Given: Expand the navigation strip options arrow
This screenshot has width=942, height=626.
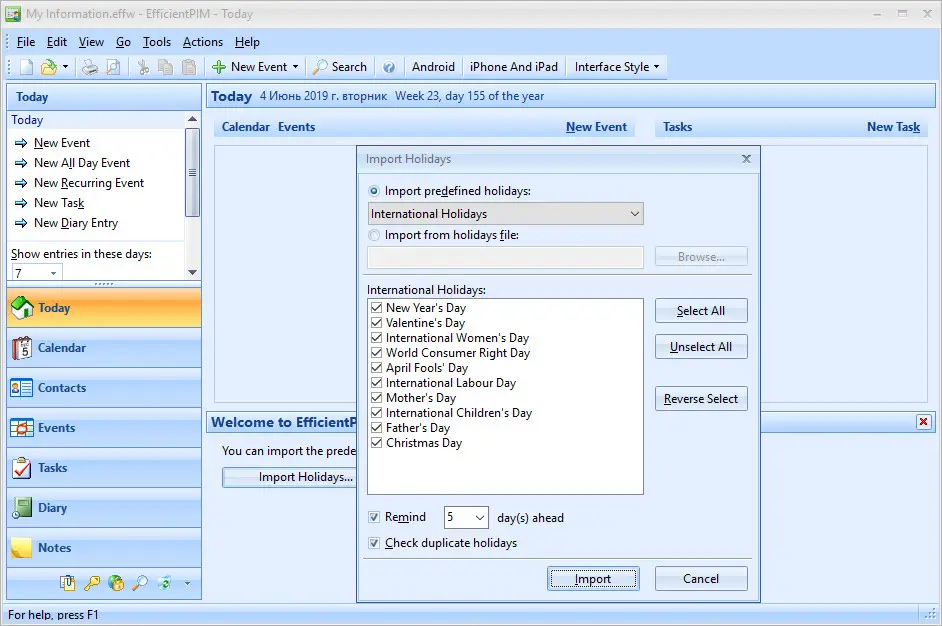Looking at the screenshot, I should 187,583.
